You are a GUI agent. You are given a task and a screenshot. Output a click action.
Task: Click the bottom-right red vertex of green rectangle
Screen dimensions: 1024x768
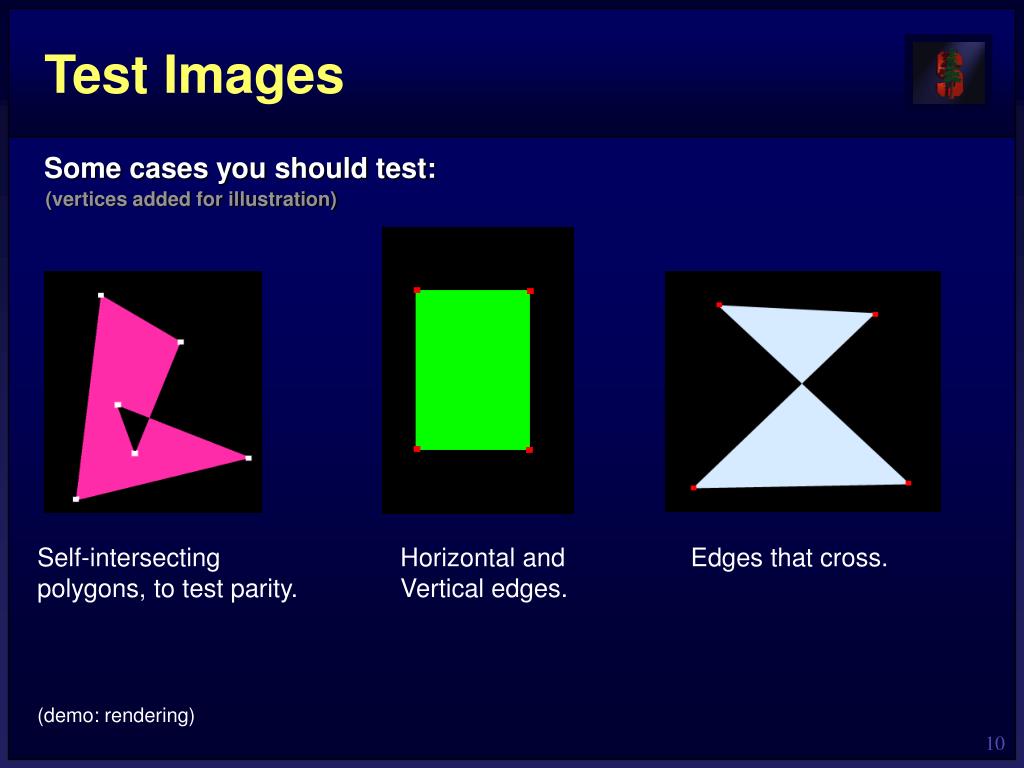tap(529, 450)
